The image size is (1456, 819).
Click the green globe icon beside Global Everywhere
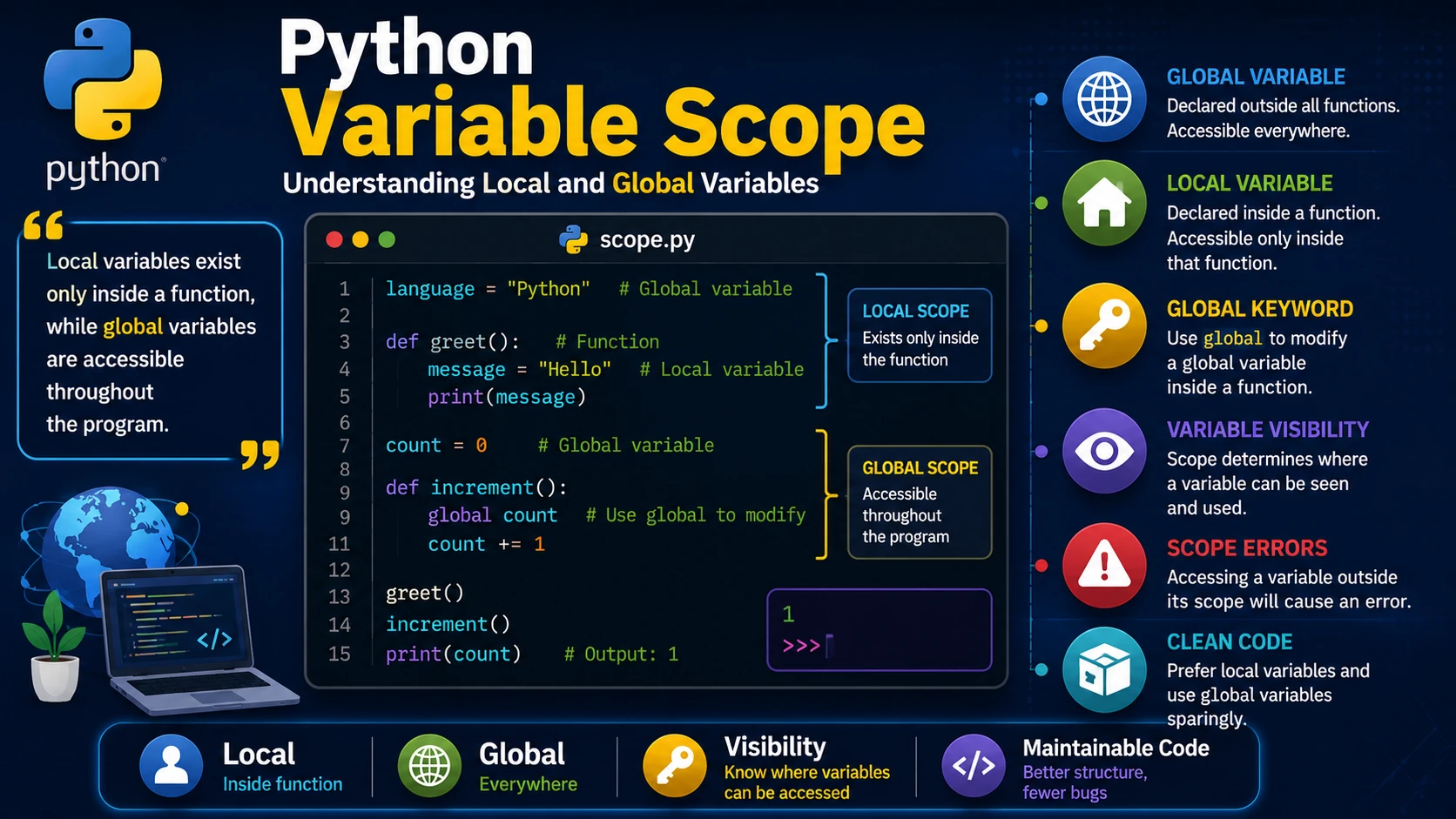tap(429, 766)
